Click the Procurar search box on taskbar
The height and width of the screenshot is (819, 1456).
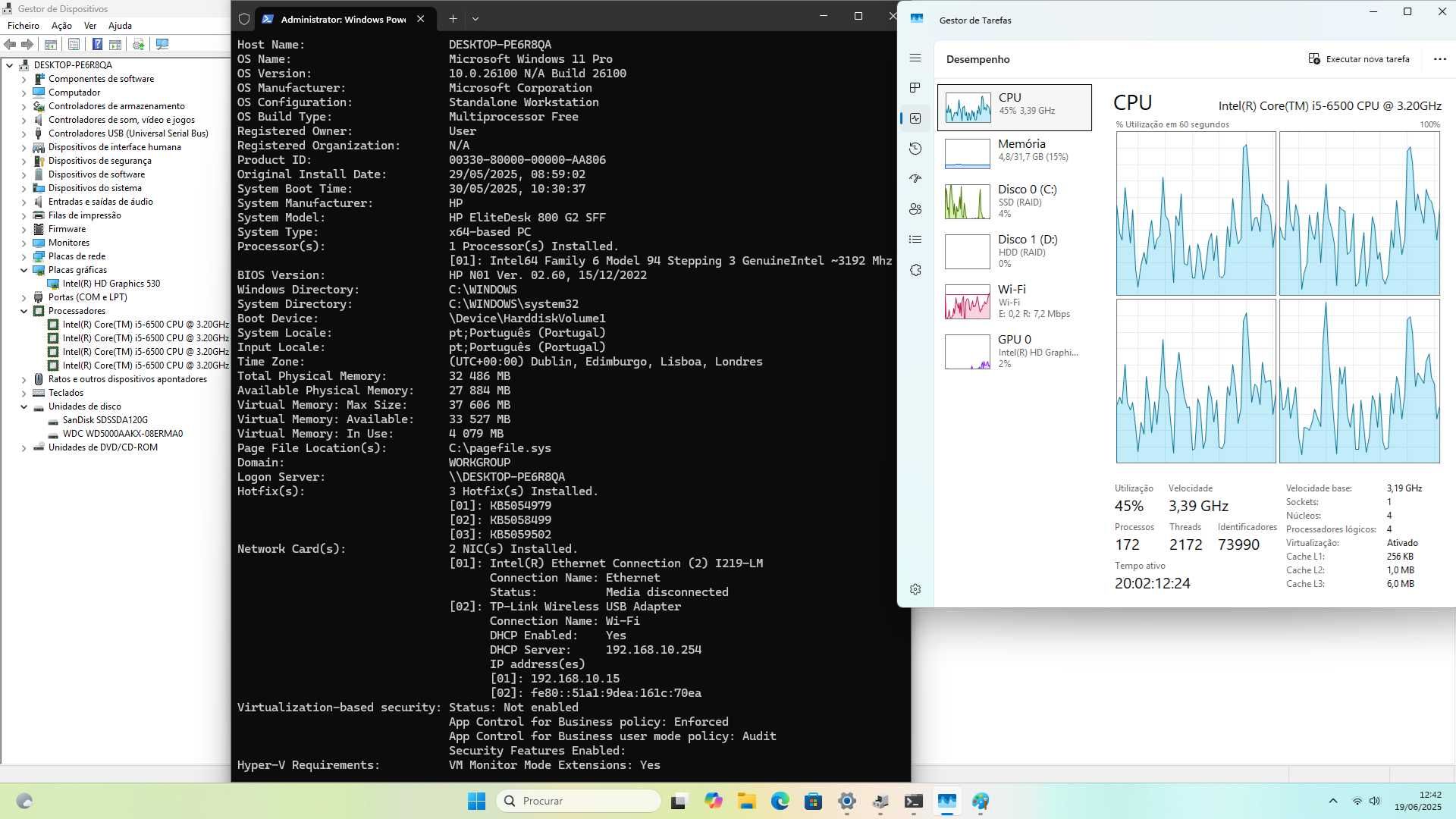579,801
